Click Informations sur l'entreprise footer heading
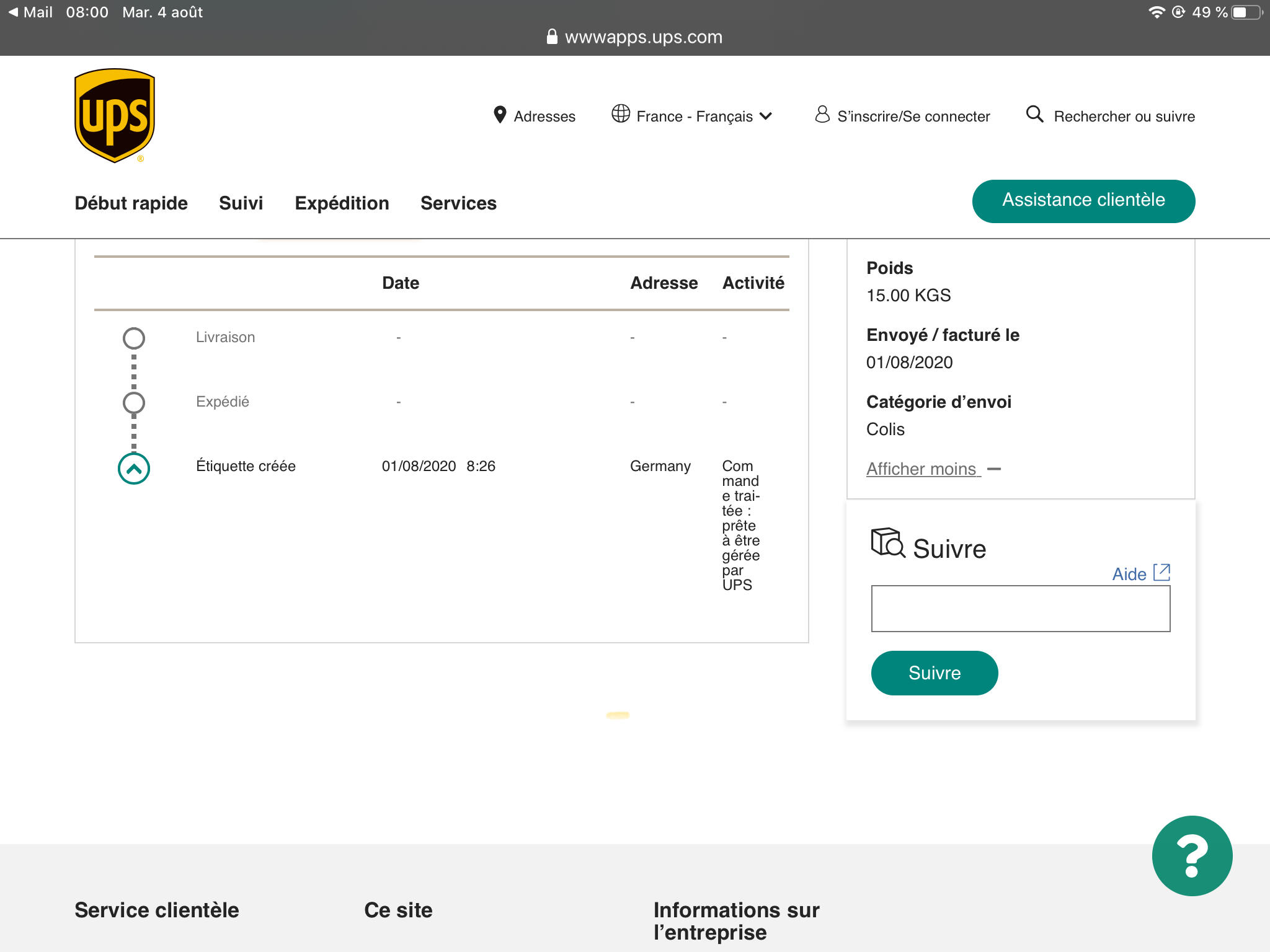1270x952 pixels. (x=737, y=921)
